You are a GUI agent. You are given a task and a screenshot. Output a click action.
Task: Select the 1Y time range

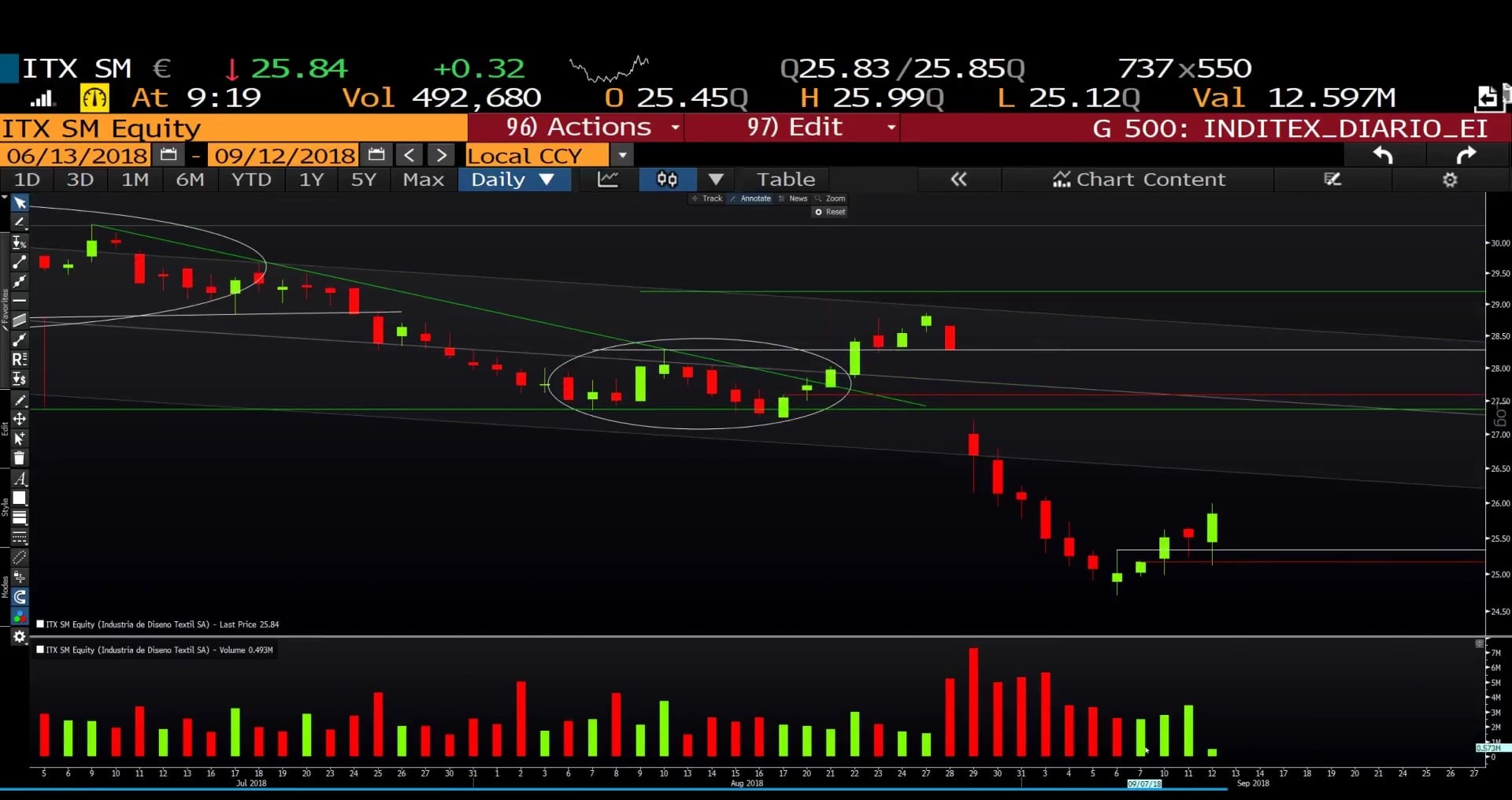tap(311, 180)
